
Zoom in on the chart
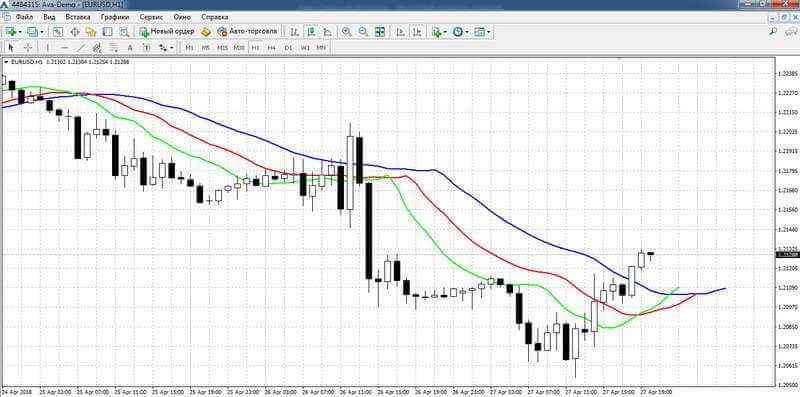click(347, 32)
